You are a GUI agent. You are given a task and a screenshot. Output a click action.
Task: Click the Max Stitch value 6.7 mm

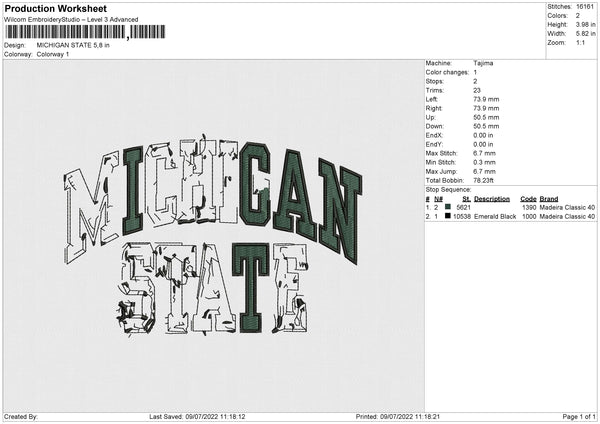tap(484, 153)
